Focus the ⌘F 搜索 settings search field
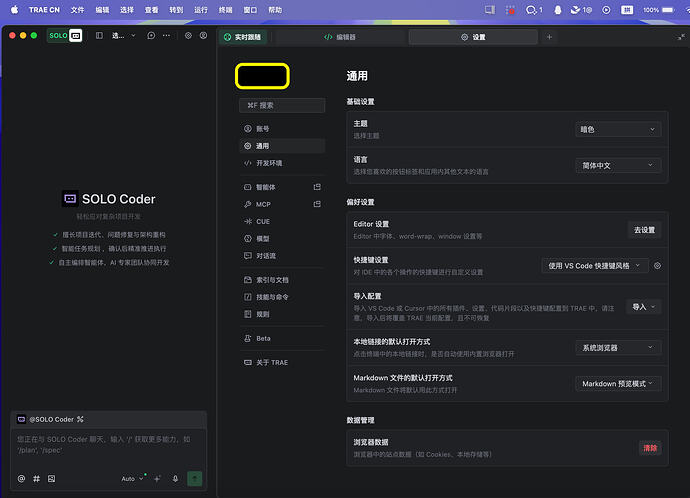Image resolution: width=690 pixels, height=498 pixels. pyautogui.click(x=282, y=105)
